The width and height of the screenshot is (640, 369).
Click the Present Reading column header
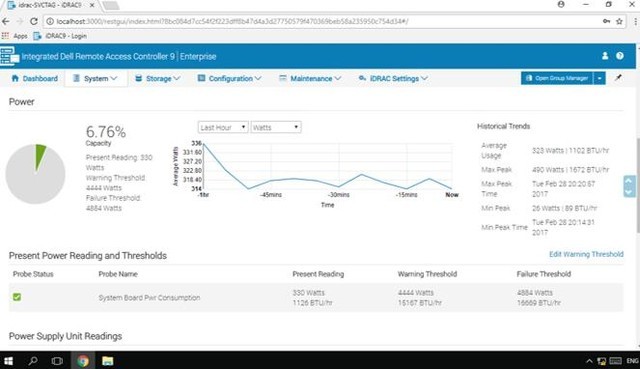[x=318, y=274]
